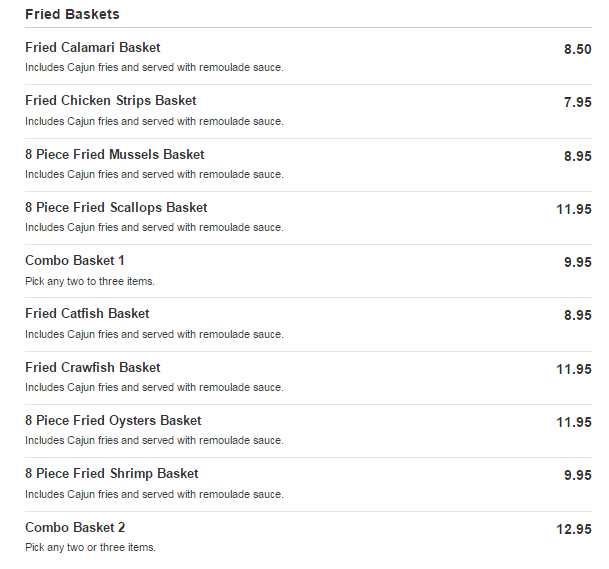Viewport: 609px width, 569px height.
Task: Click the 8.95 Fried Catfish price
Action: [577, 315]
